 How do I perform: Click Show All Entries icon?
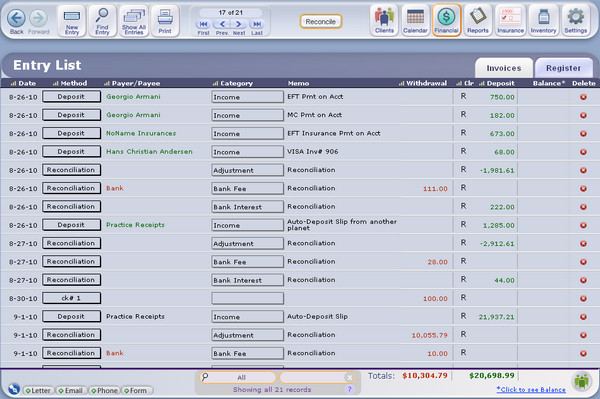click(x=134, y=21)
